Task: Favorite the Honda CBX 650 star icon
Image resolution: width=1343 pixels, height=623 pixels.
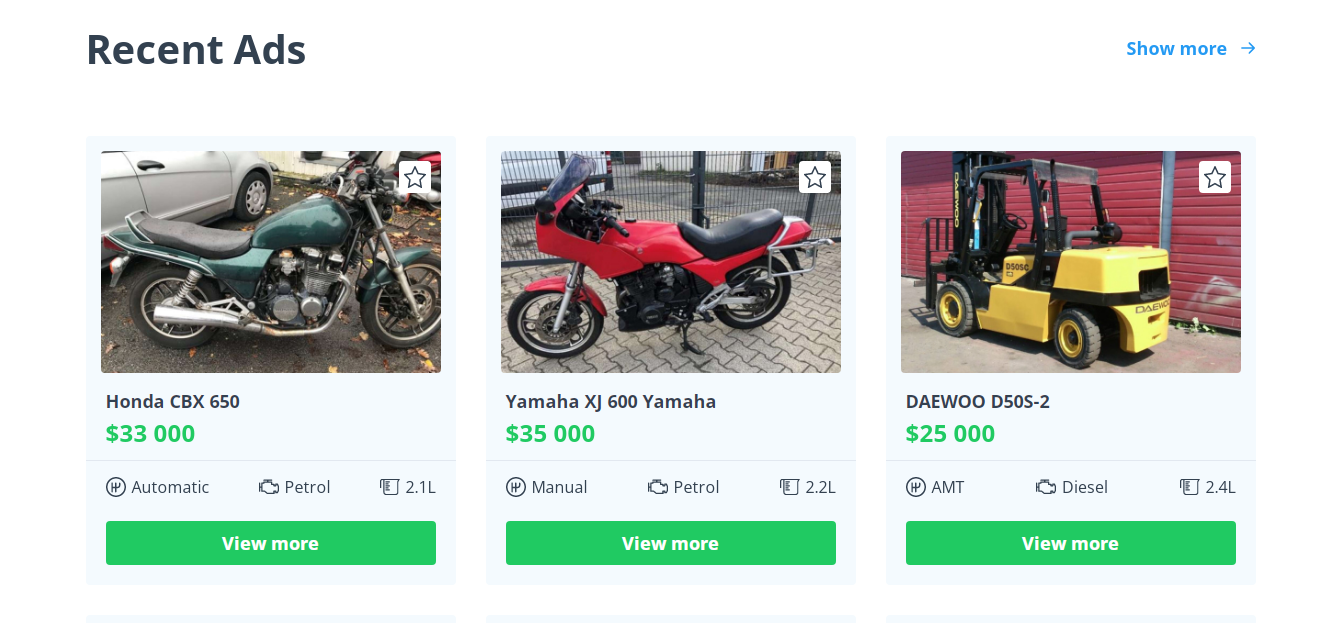Action: (415, 177)
